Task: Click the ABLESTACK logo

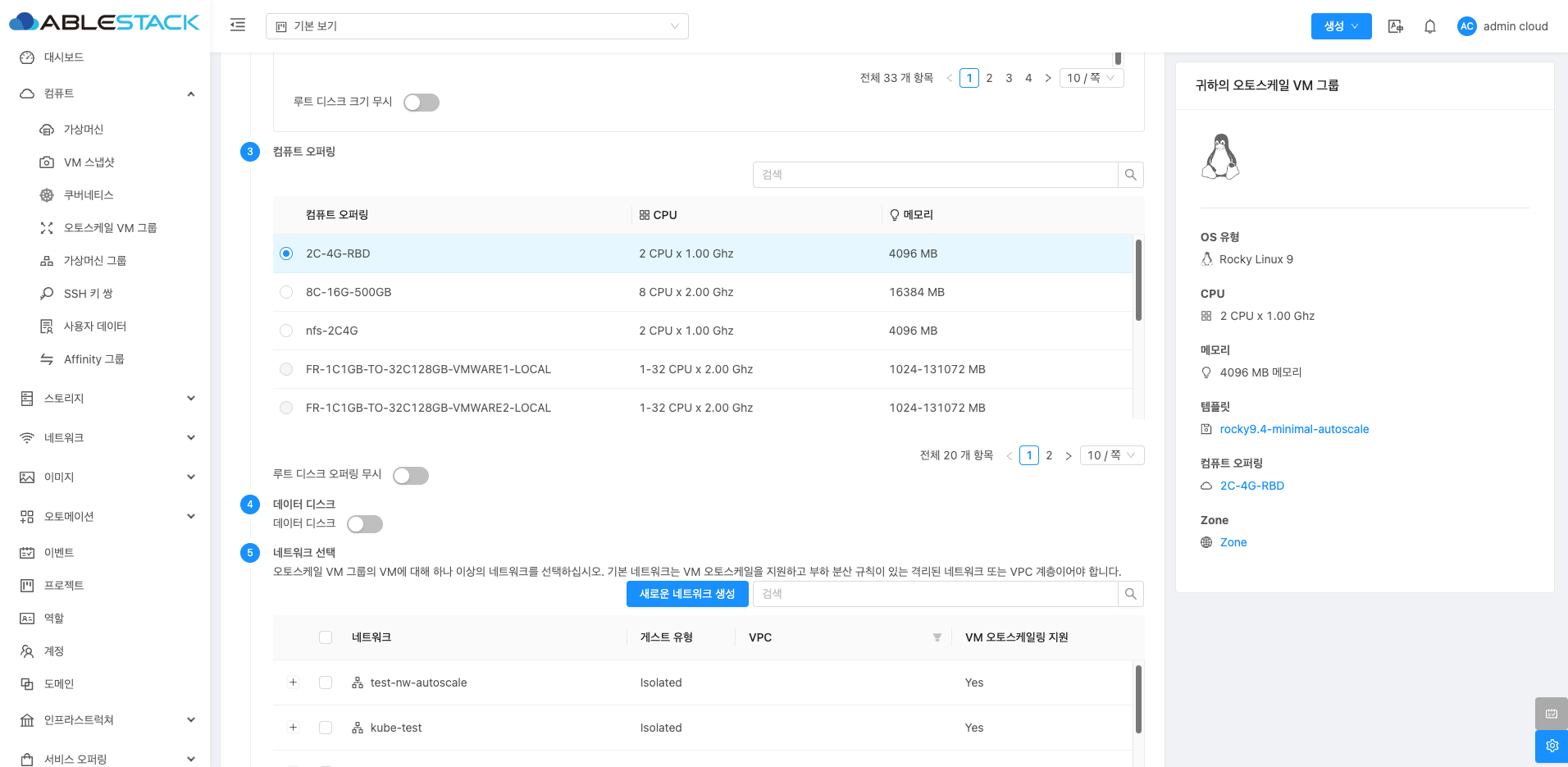Action: (105, 23)
